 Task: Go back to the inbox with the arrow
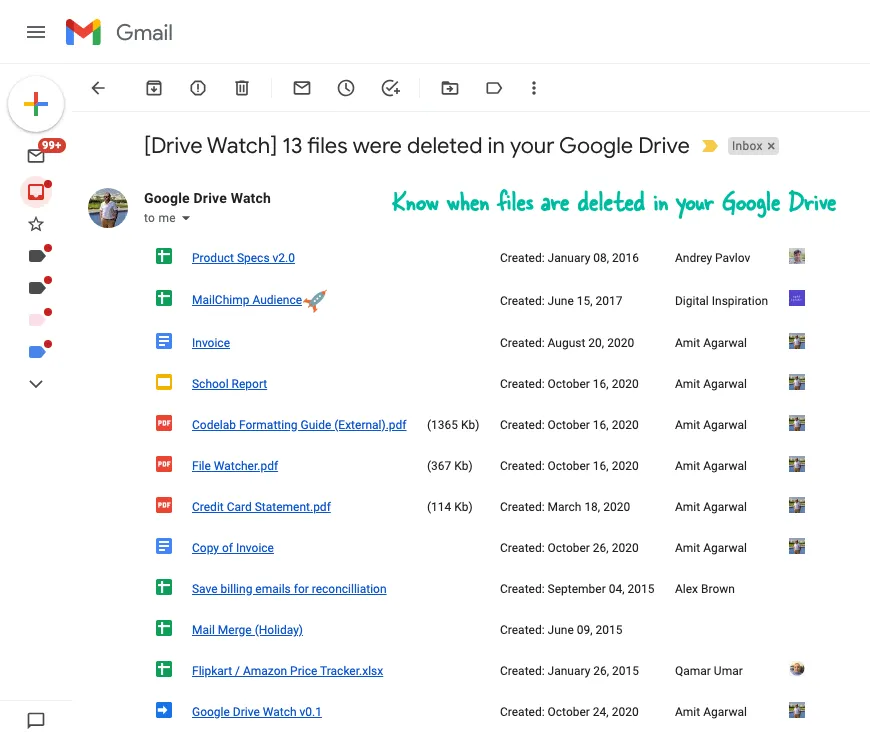(x=98, y=88)
